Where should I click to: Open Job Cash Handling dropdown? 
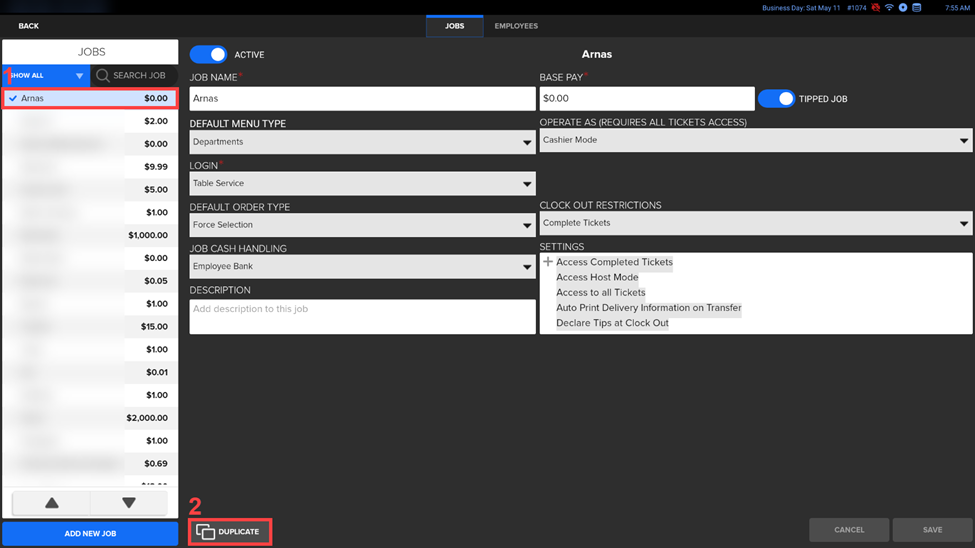click(363, 266)
